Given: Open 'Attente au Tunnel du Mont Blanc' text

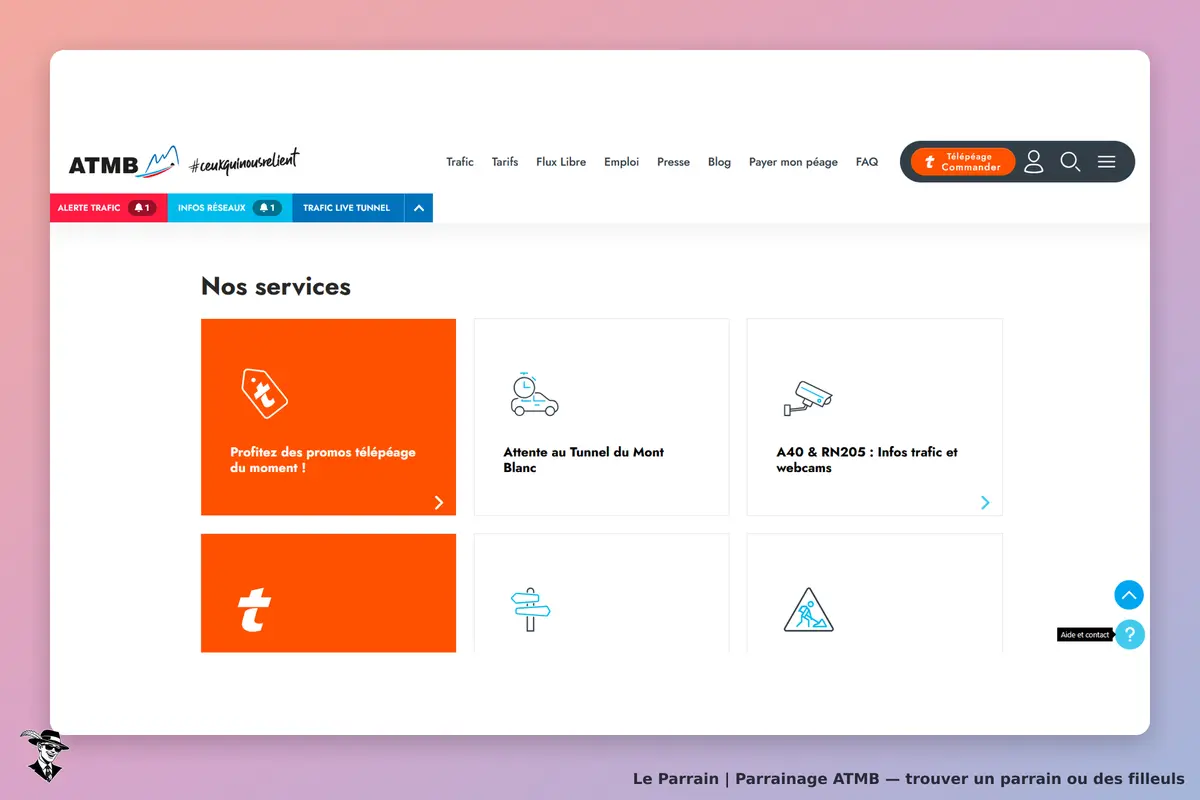Looking at the screenshot, I should [584, 460].
